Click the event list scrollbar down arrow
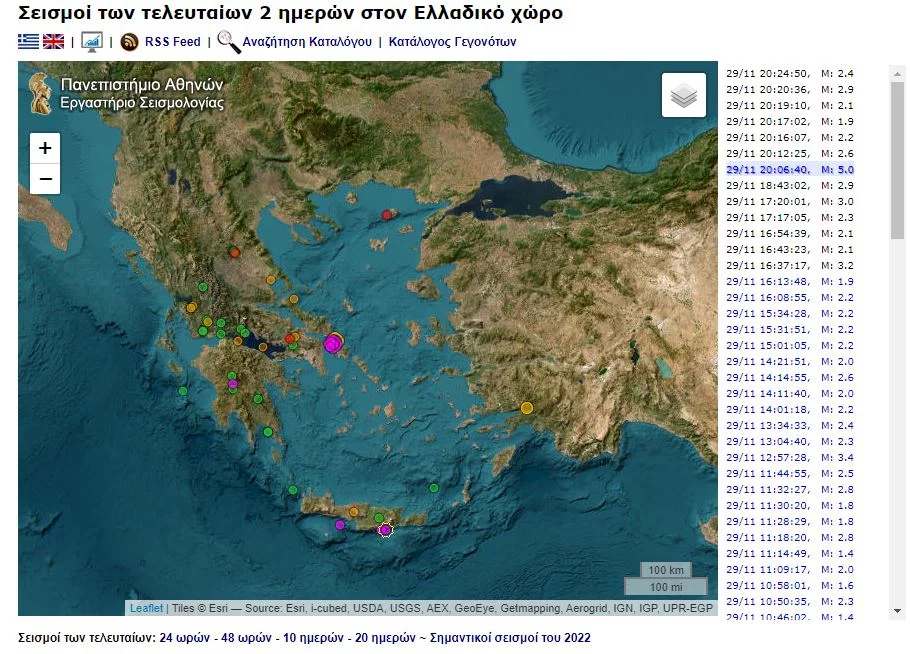The width and height of the screenshot is (910, 654). pyautogui.click(x=897, y=610)
